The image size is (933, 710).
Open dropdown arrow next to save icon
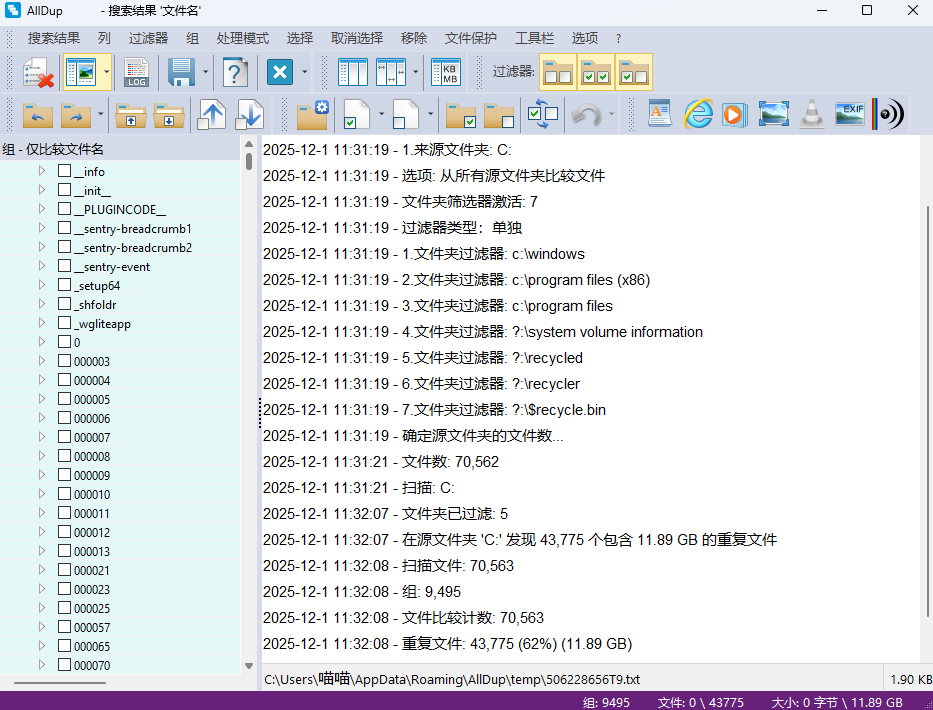pos(205,73)
